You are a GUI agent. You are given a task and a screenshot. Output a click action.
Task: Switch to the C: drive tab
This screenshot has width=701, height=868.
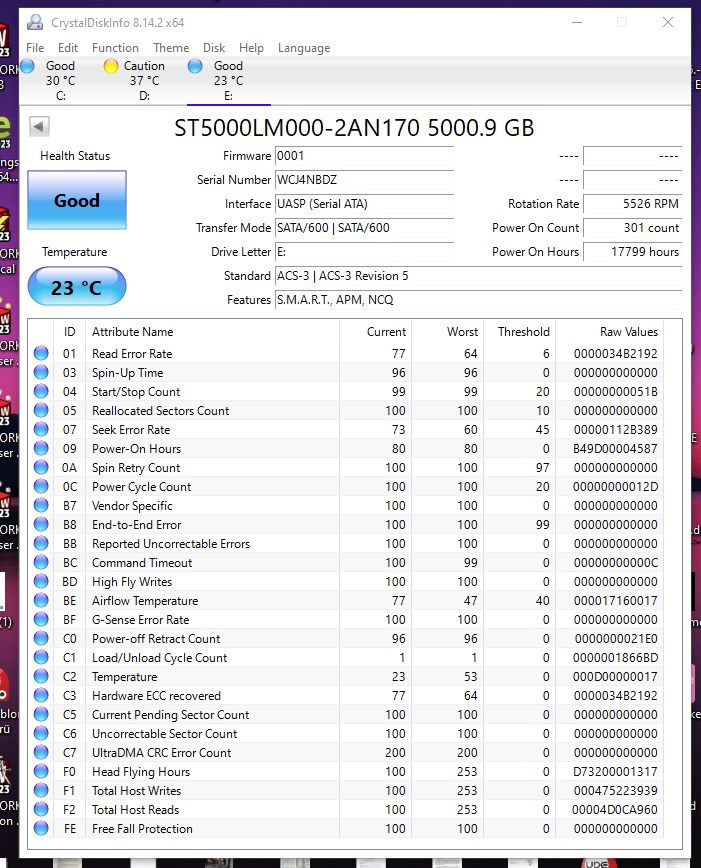click(x=61, y=80)
